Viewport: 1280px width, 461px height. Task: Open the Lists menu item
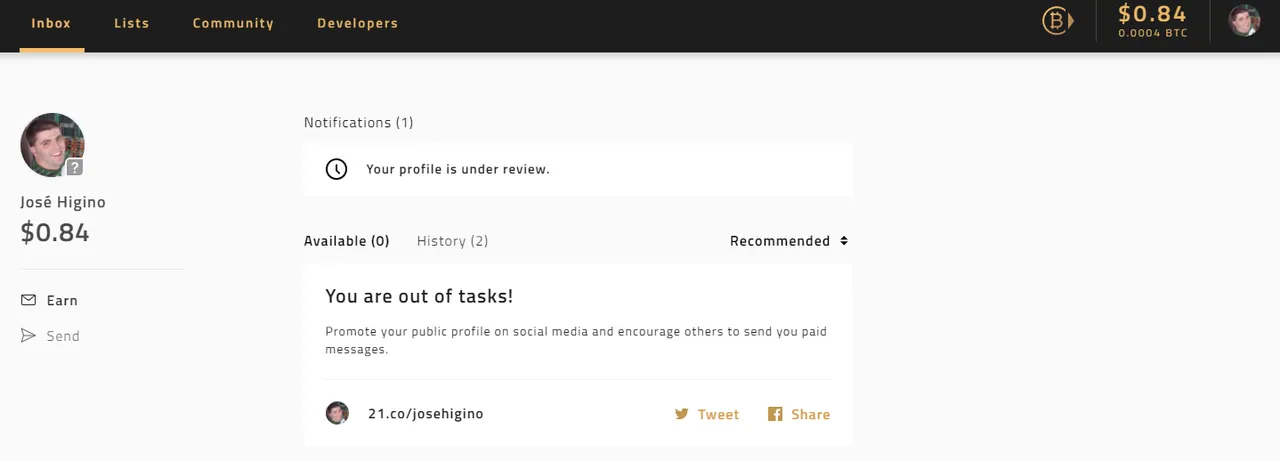click(x=132, y=23)
